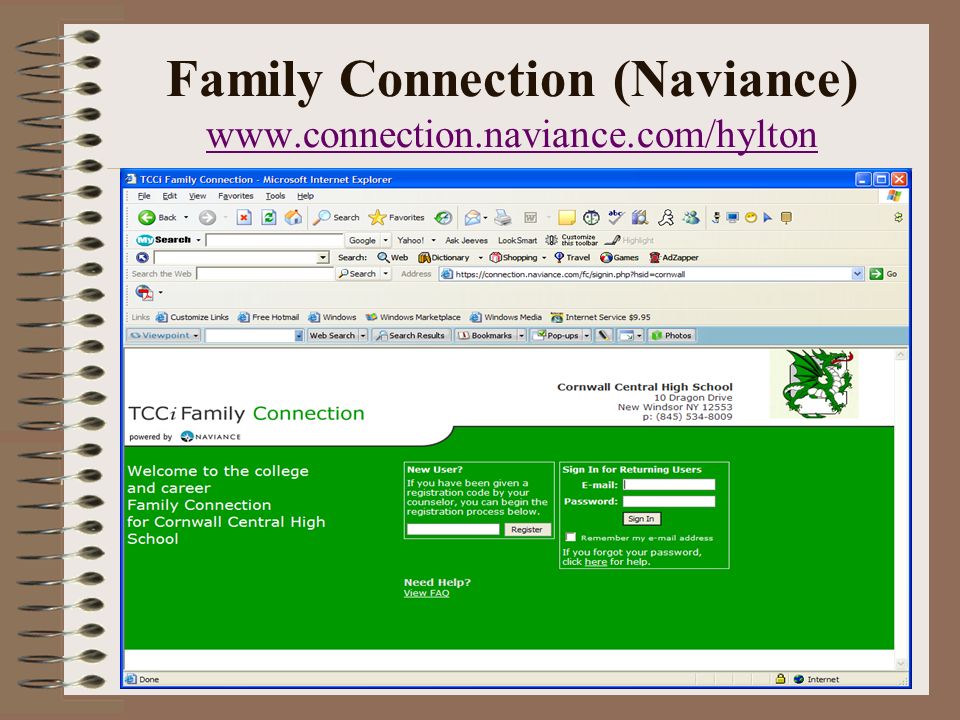Image resolution: width=960 pixels, height=720 pixels.
Task: Click the MySearch logo
Action: pyautogui.click(x=163, y=240)
